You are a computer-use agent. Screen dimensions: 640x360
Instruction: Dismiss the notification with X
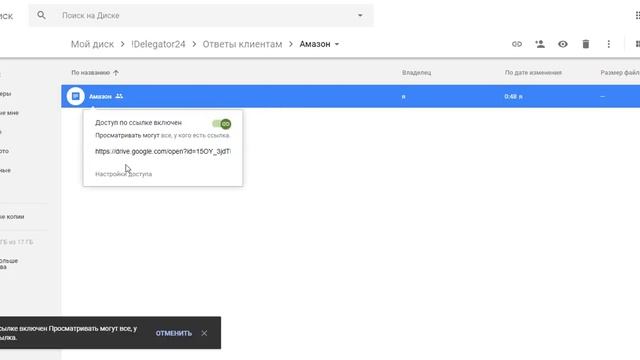click(x=204, y=333)
